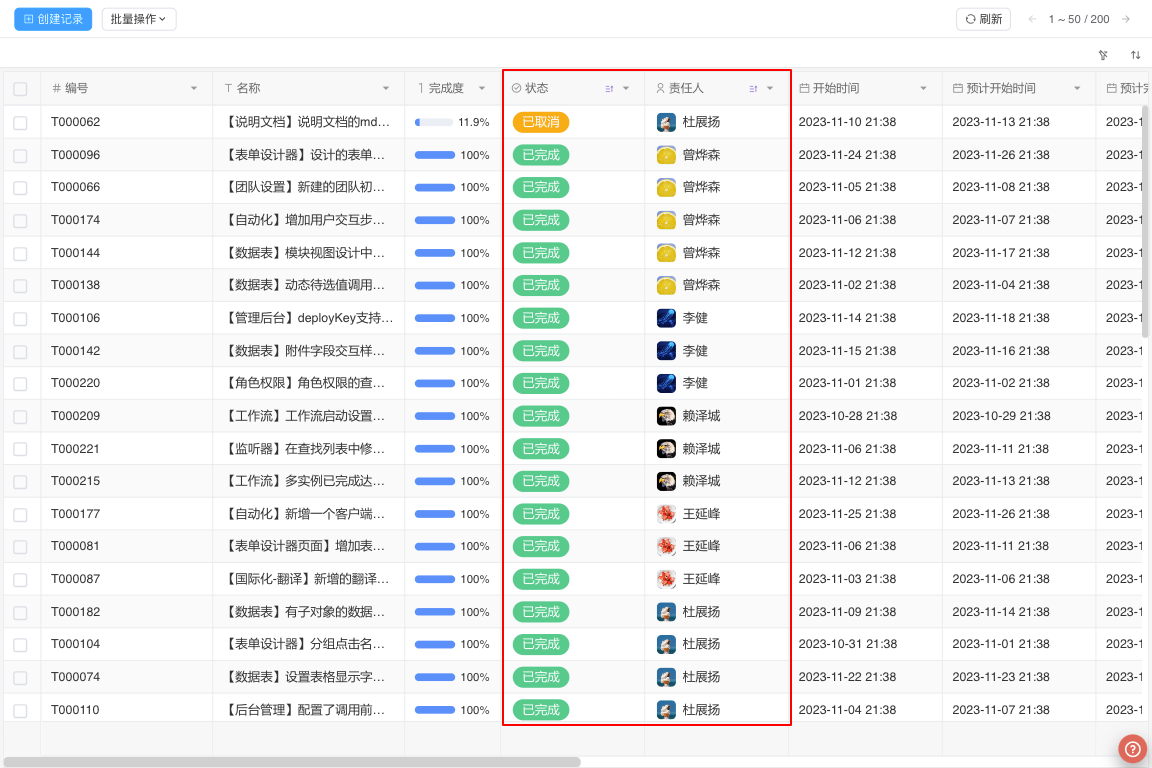1152x768 pixels.
Task: Open the 批量操作 dropdown menu
Action: 138,18
